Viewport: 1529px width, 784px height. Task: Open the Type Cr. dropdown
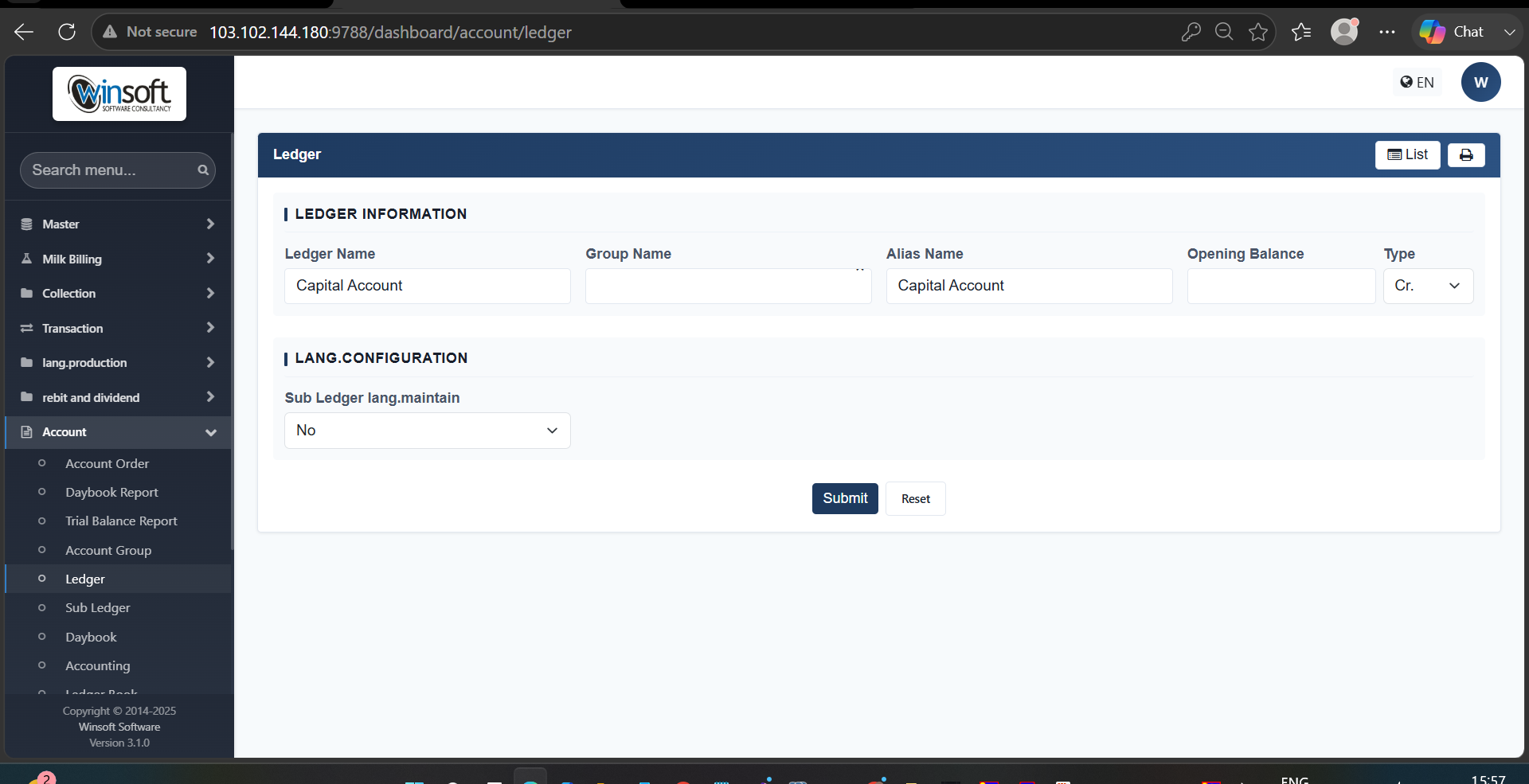pos(1429,286)
